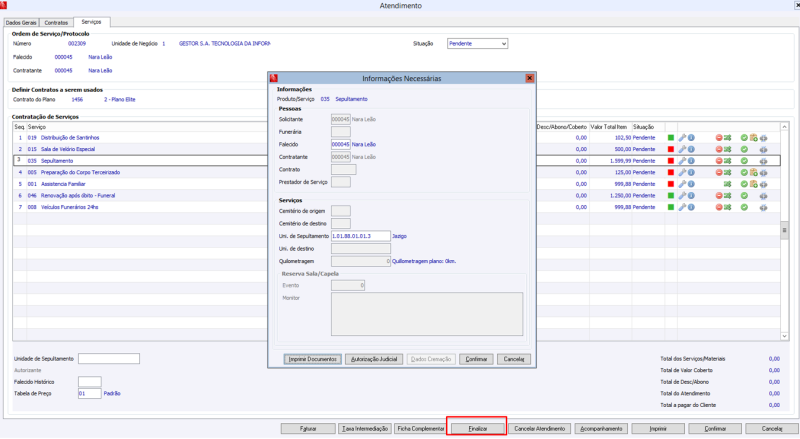Click the Cemitério de destino field
Image resolution: width=800 pixels, height=439 pixels.
coord(341,224)
